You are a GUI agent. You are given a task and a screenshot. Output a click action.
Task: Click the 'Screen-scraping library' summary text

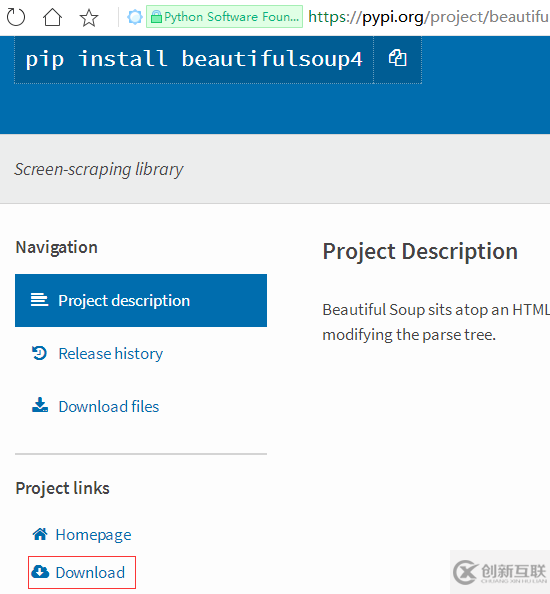(x=99, y=169)
